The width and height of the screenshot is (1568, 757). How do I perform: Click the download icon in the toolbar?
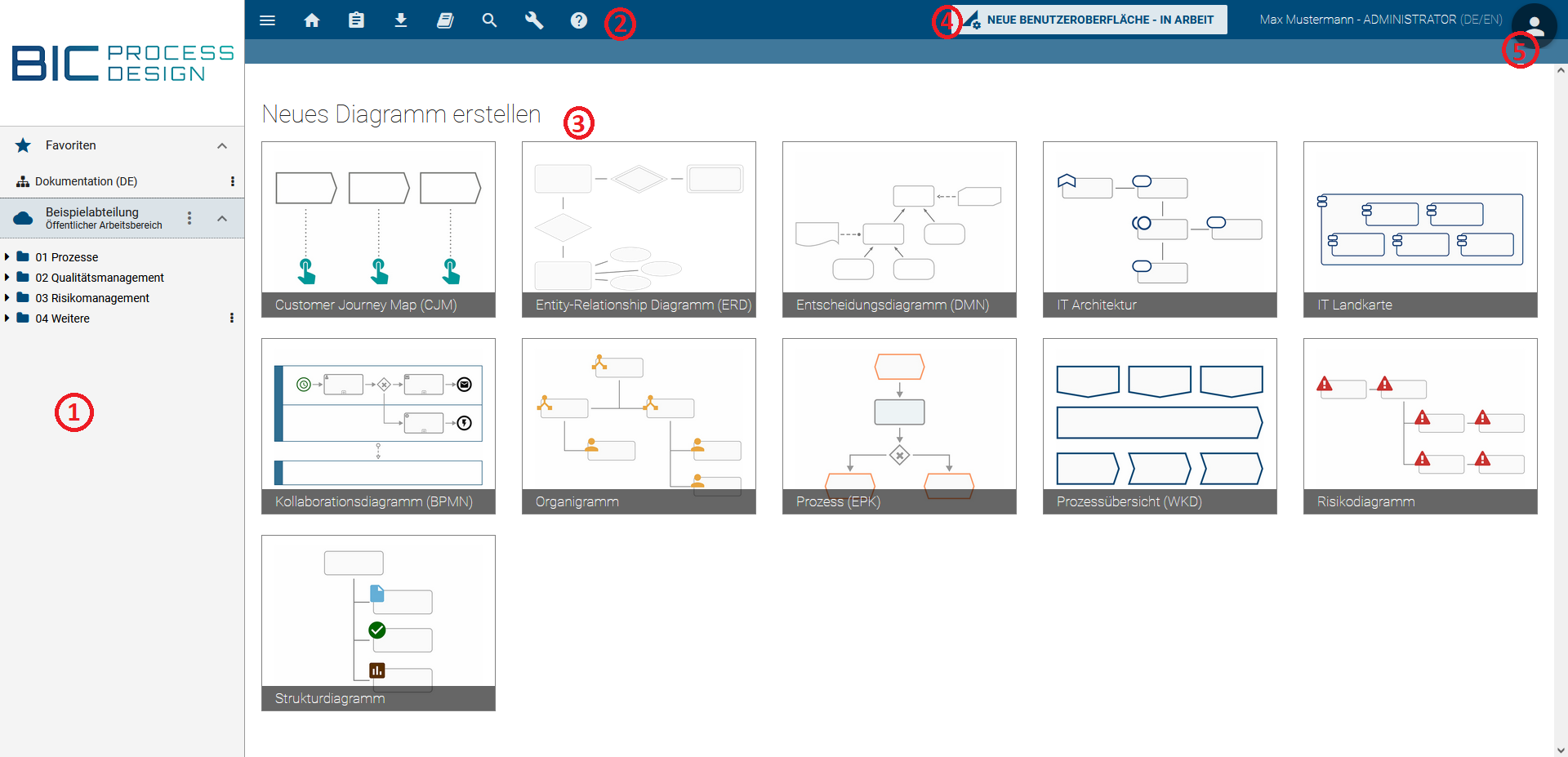pyautogui.click(x=401, y=20)
